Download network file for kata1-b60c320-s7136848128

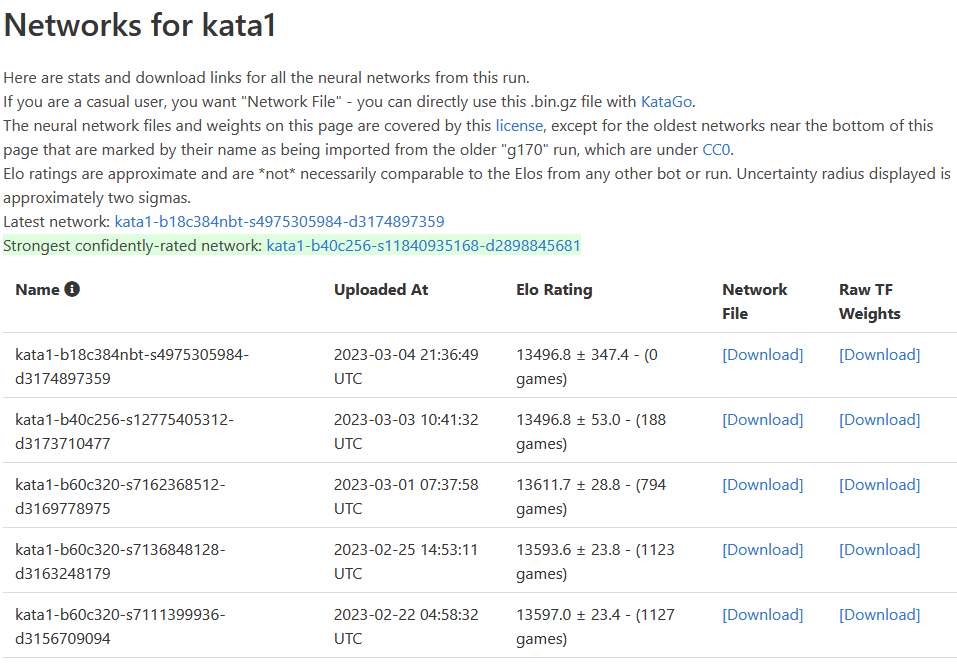coord(762,550)
